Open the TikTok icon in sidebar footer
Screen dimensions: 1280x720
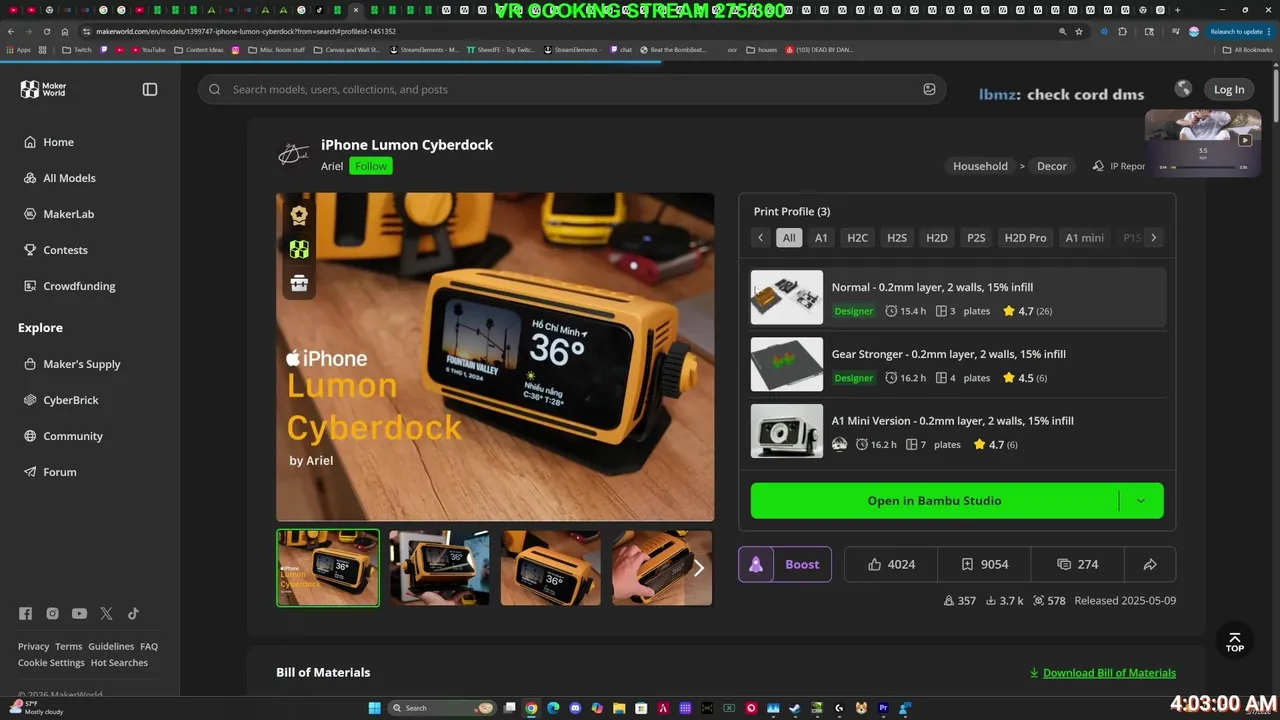[x=133, y=614]
